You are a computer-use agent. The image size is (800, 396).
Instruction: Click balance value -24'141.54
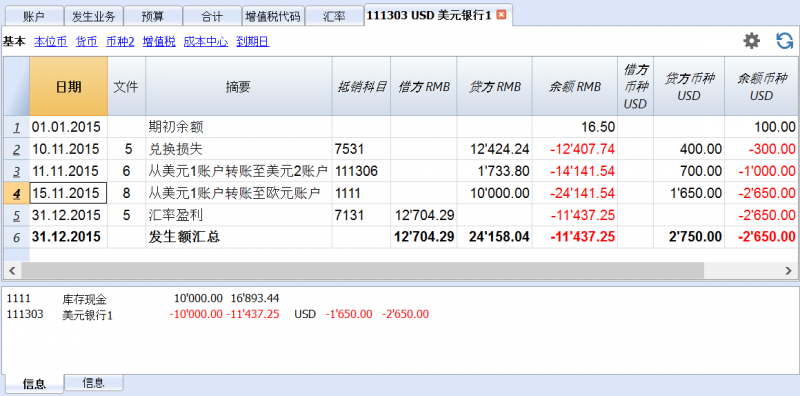pyautogui.click(x=575, y=193)
